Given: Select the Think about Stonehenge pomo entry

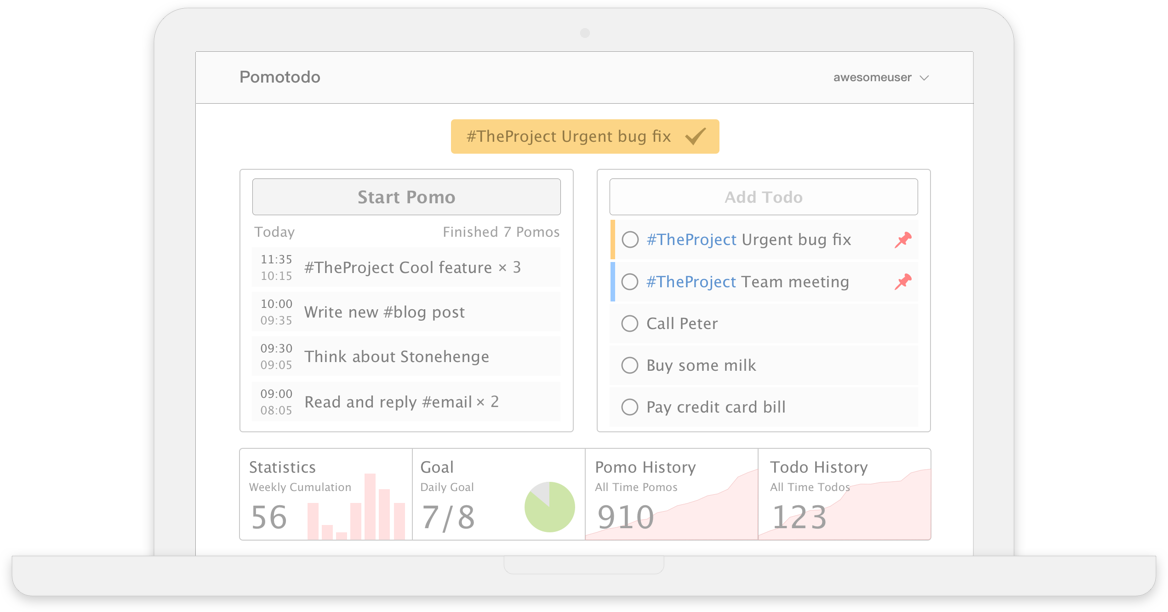Looking at the screenshot, I should (406, 357).
